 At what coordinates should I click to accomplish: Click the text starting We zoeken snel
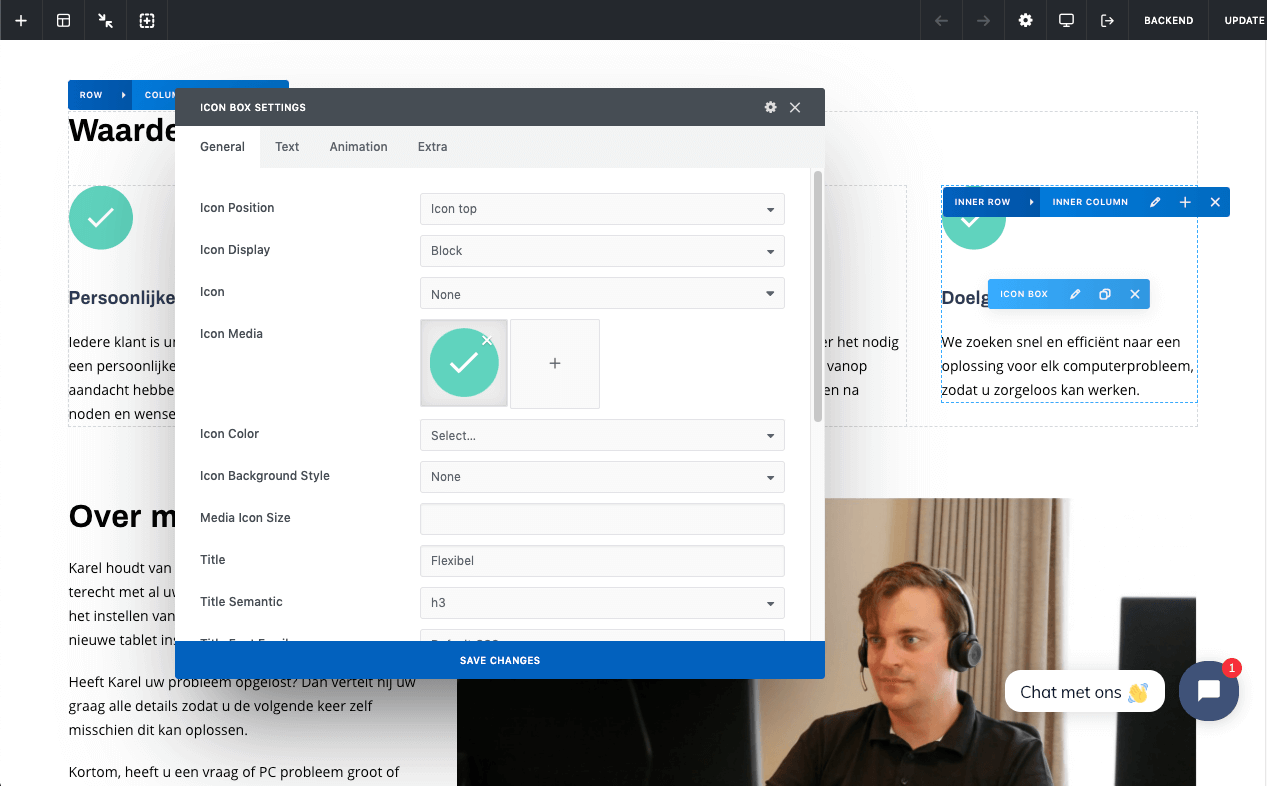pos(1067,366)
